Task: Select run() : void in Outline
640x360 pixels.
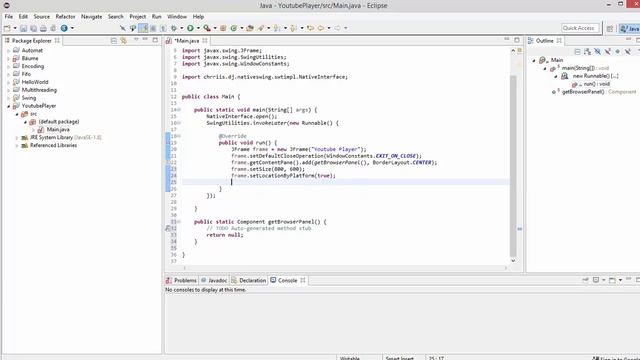Action: [597, 84]
